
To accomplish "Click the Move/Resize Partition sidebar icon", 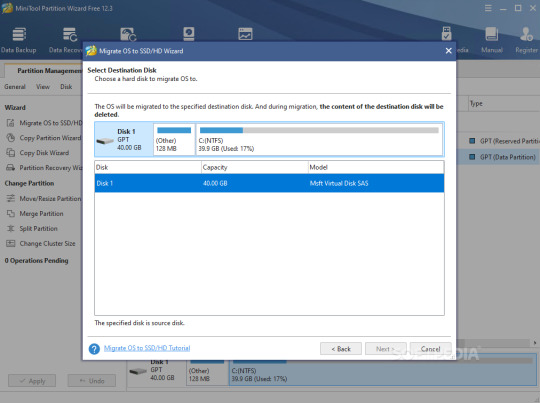I will click(11, 198).
